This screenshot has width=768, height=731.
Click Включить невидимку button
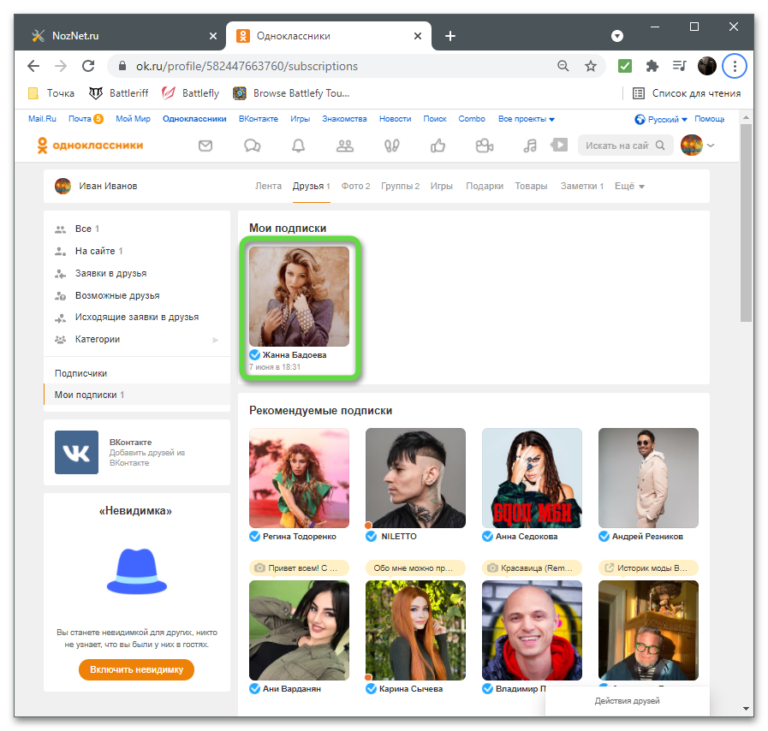[137, 670]
